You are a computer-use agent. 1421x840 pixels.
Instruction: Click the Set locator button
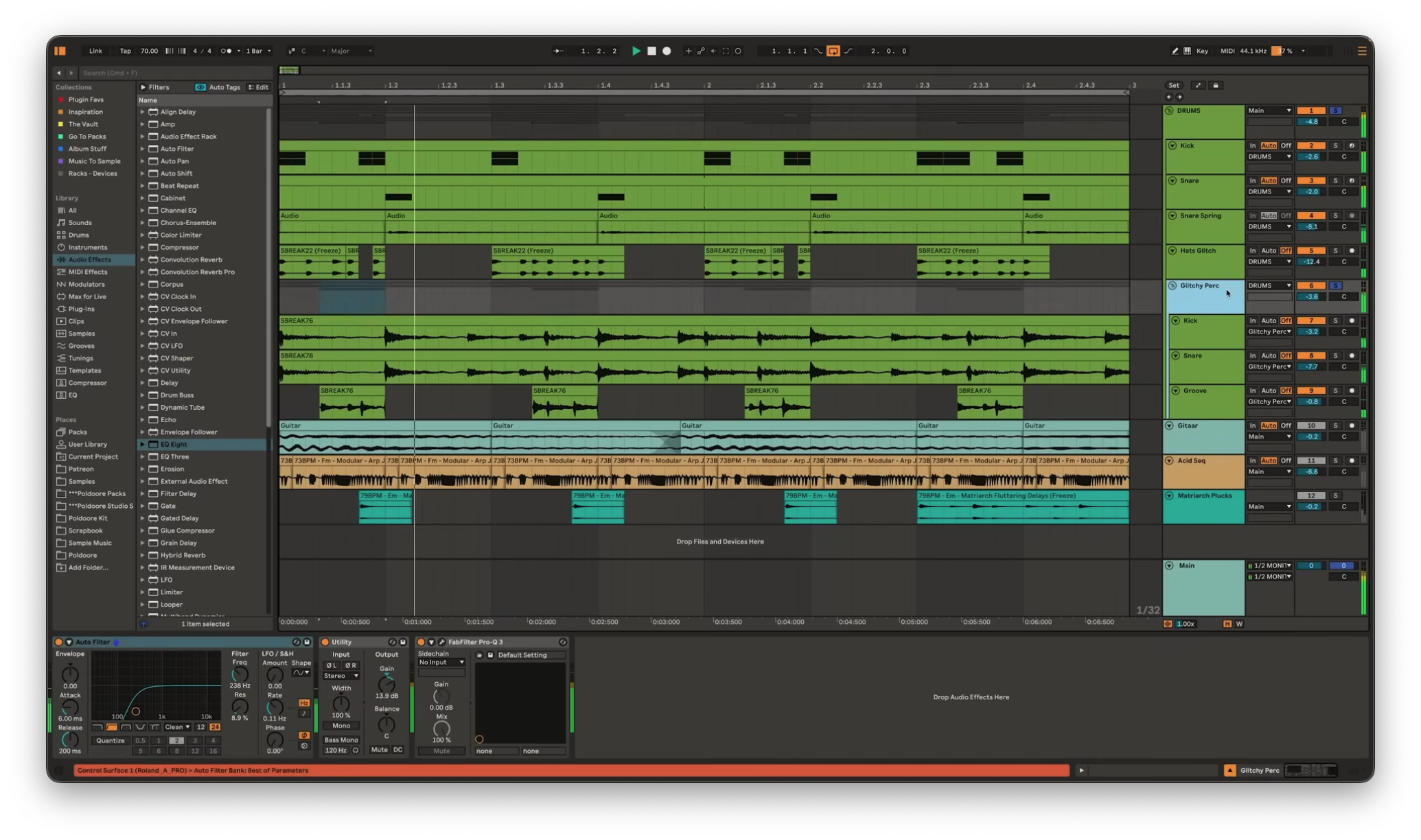(x=1174, y=85)
